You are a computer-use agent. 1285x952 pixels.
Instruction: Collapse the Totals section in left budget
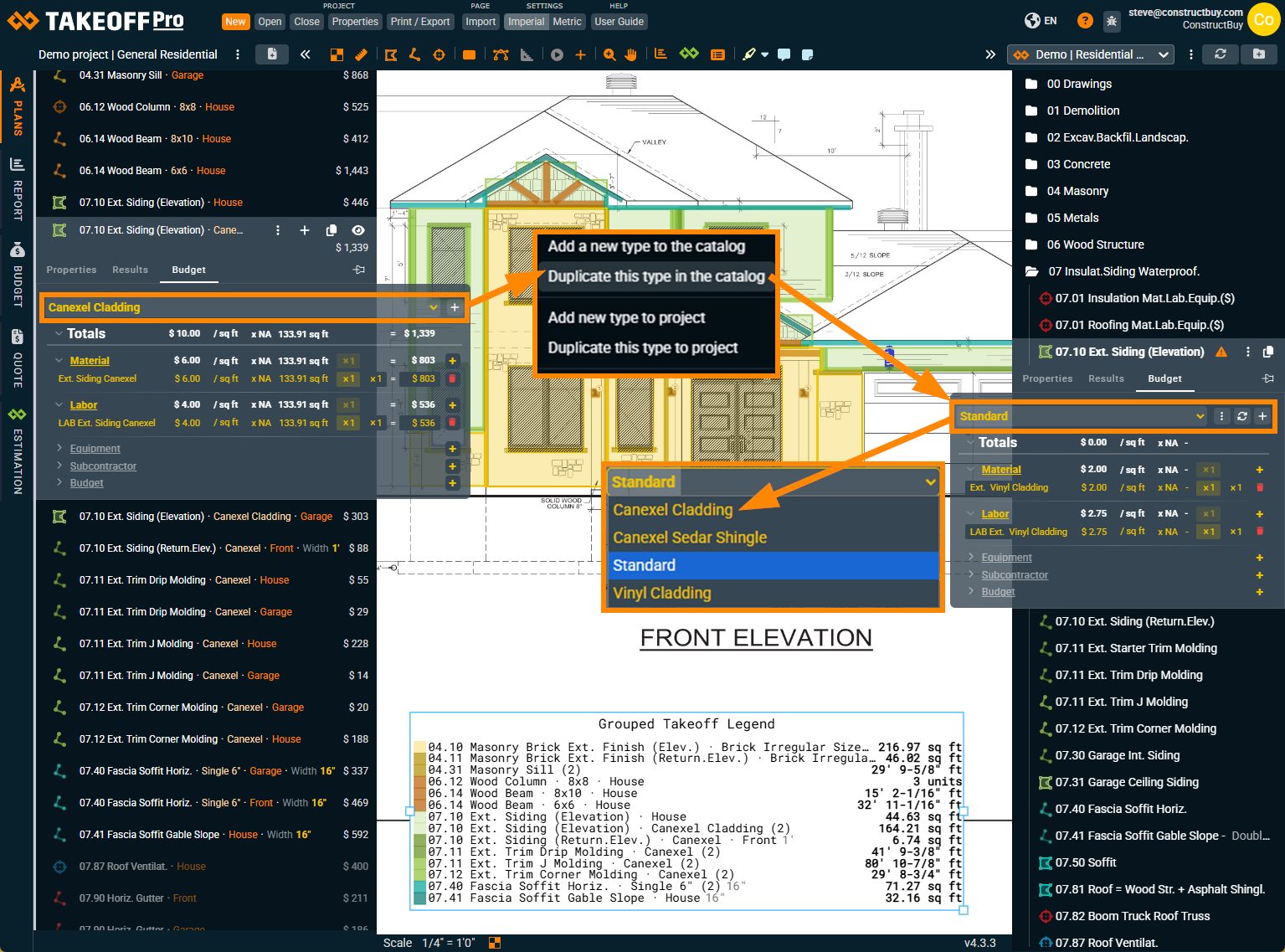click(x=59, y=333)
